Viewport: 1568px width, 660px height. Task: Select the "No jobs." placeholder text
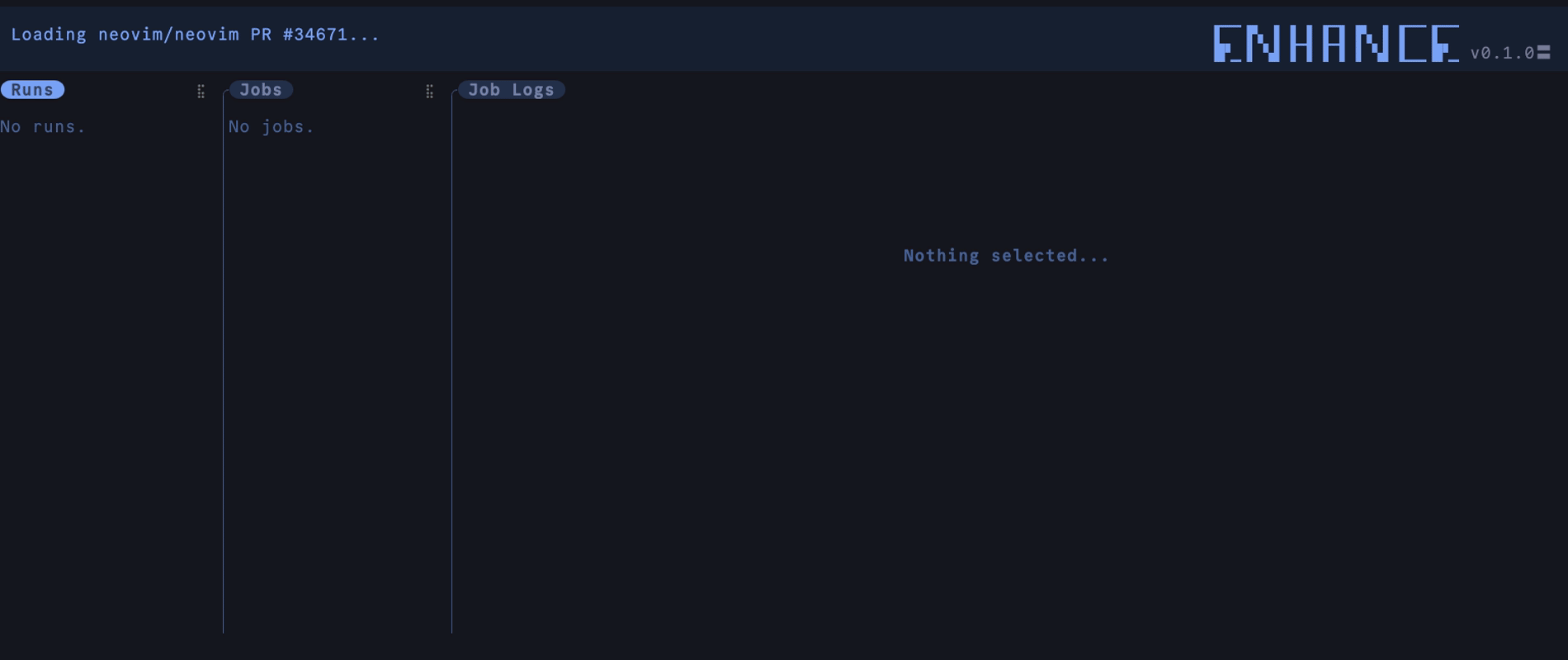point(272,127)
